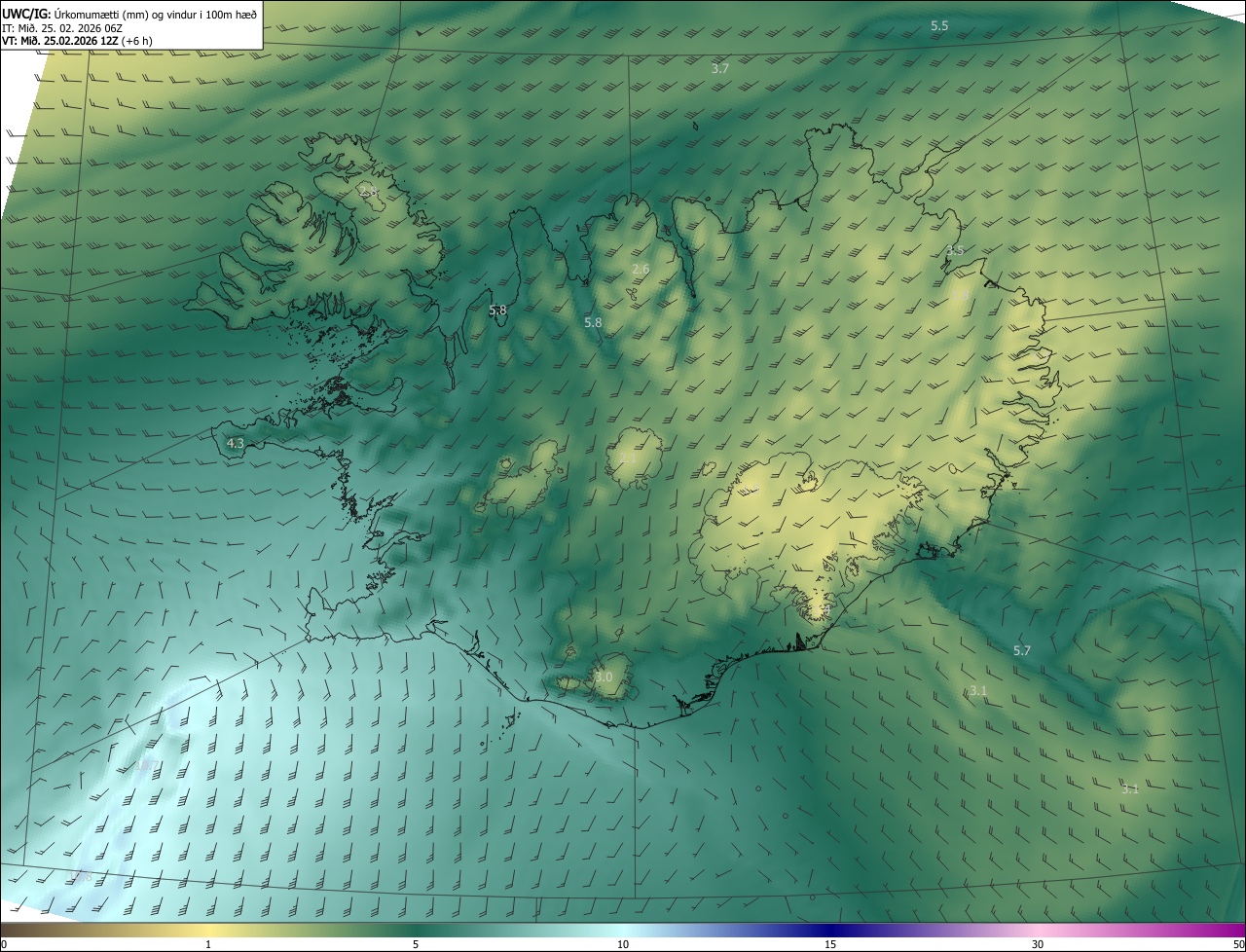Viewport: 1246px width, 952px height.
Task: Click the 4.3 value label on map
Action: (235, 443)
